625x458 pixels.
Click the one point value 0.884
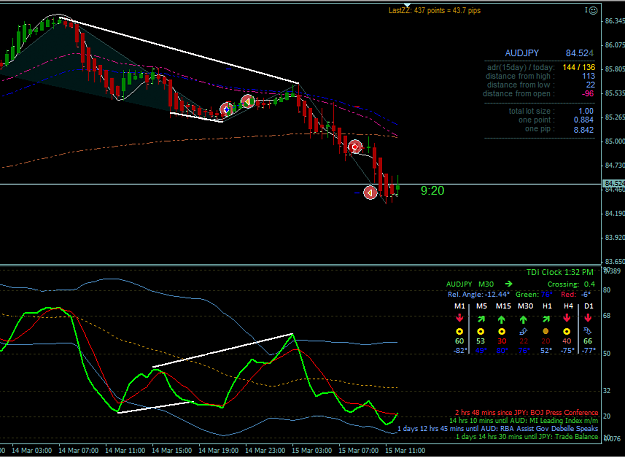point(584,120)
